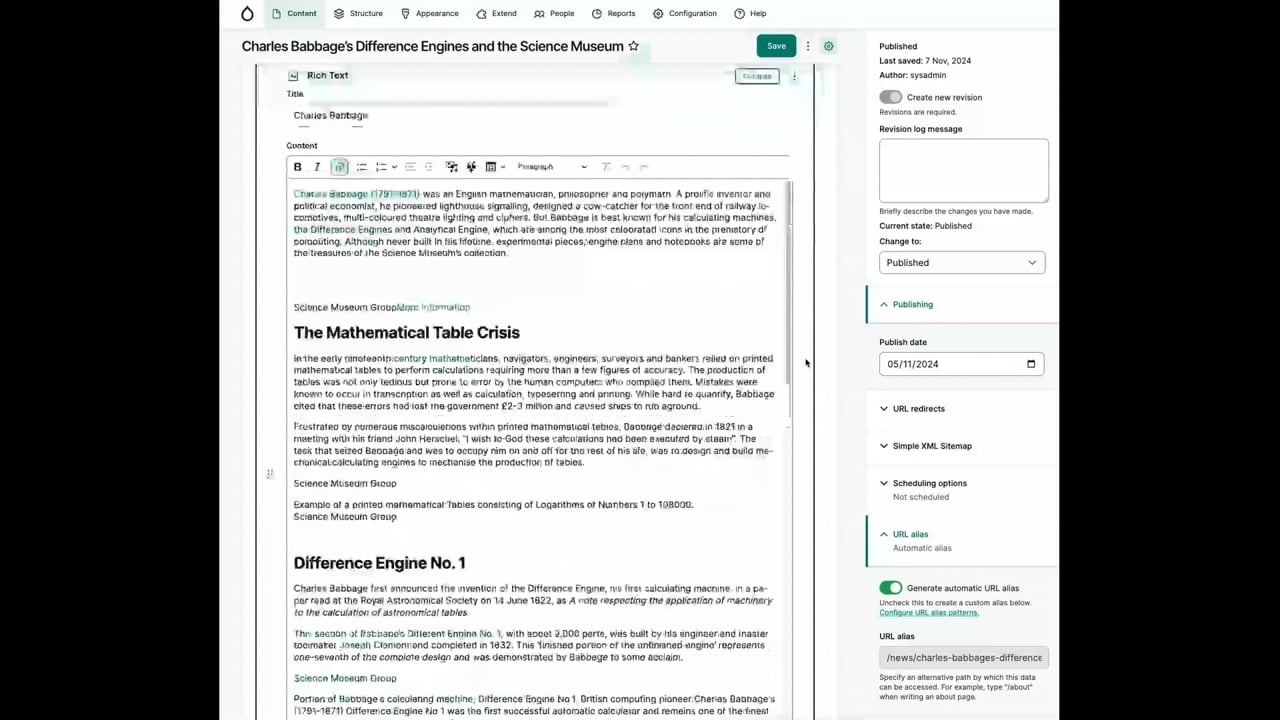
Task: Click the outdent toolbar button
Action: tap(410, 167)
